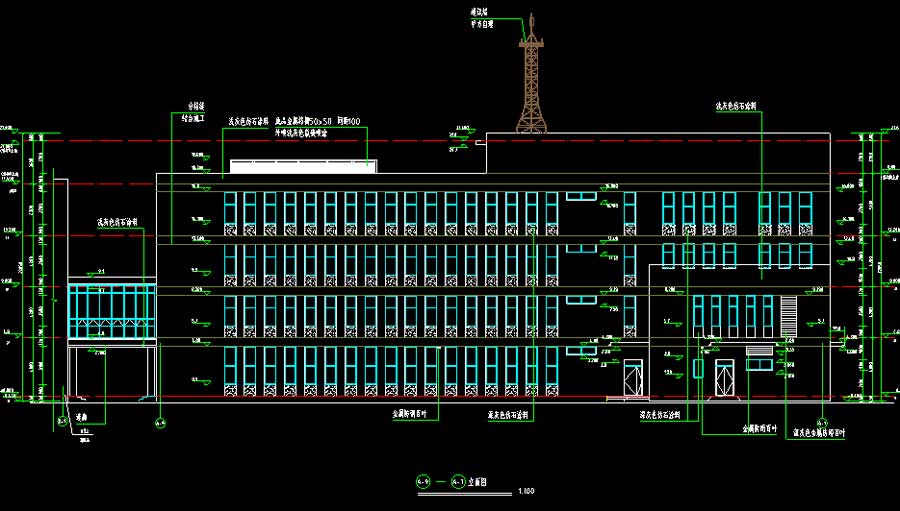Screen dimensions: 900x511
Task: Click the label containing "50x50" above the roof
Action: (317, 122)
